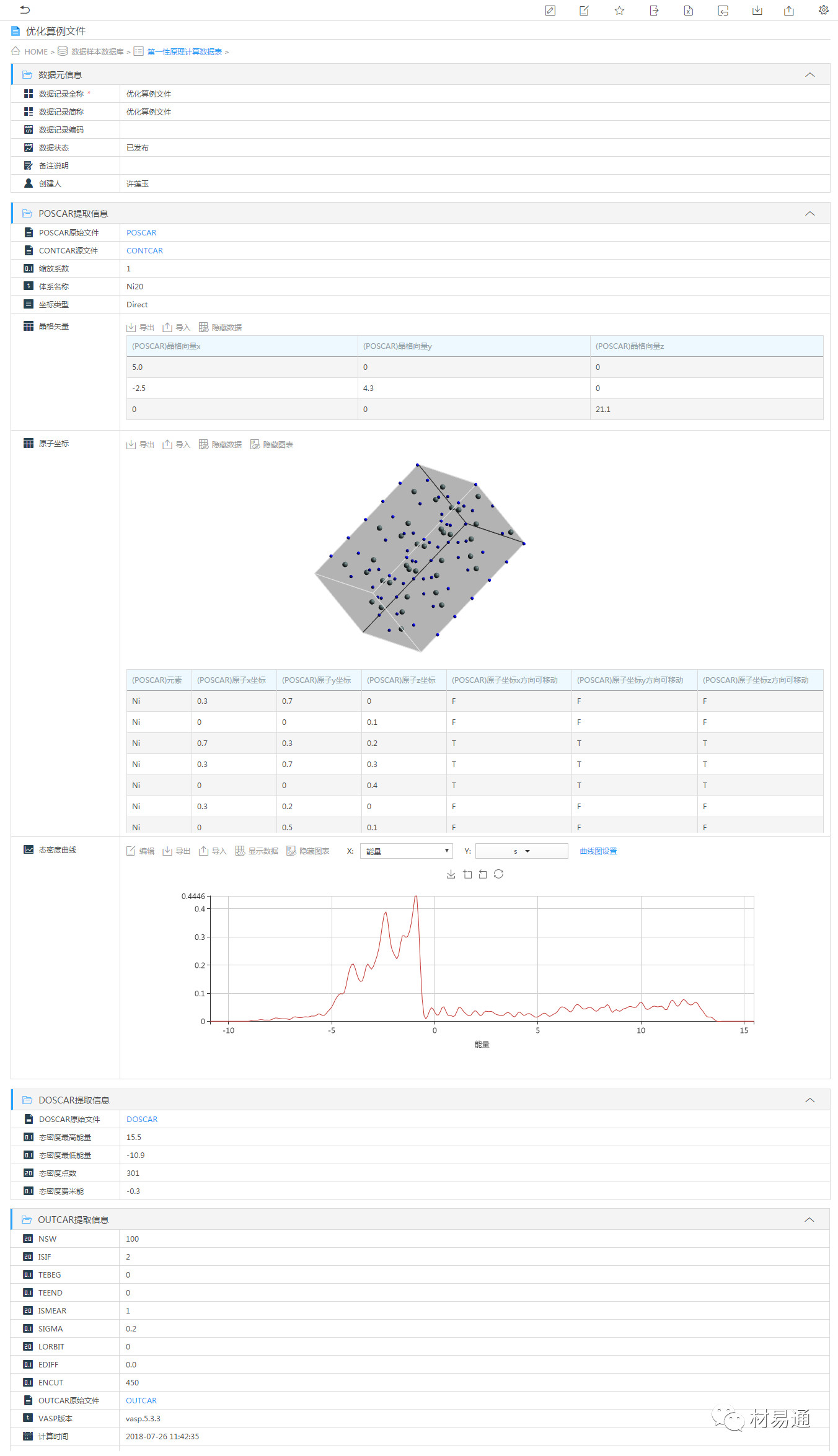Viewport: 838px width, 1456px height.
Task: Toggle 隐藏图表 for atomic coordinates
Action: [x=271, y=445]
